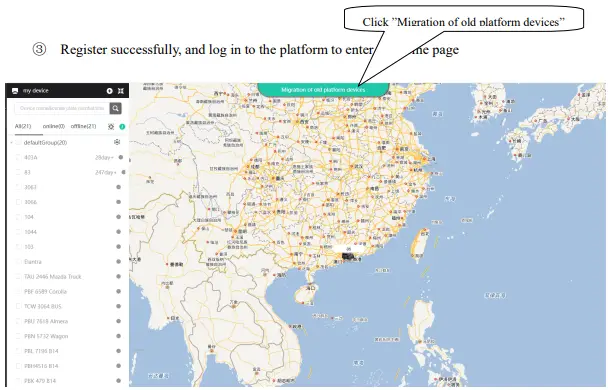
Task: Click the magnifier search button
Action: point(116,108)
